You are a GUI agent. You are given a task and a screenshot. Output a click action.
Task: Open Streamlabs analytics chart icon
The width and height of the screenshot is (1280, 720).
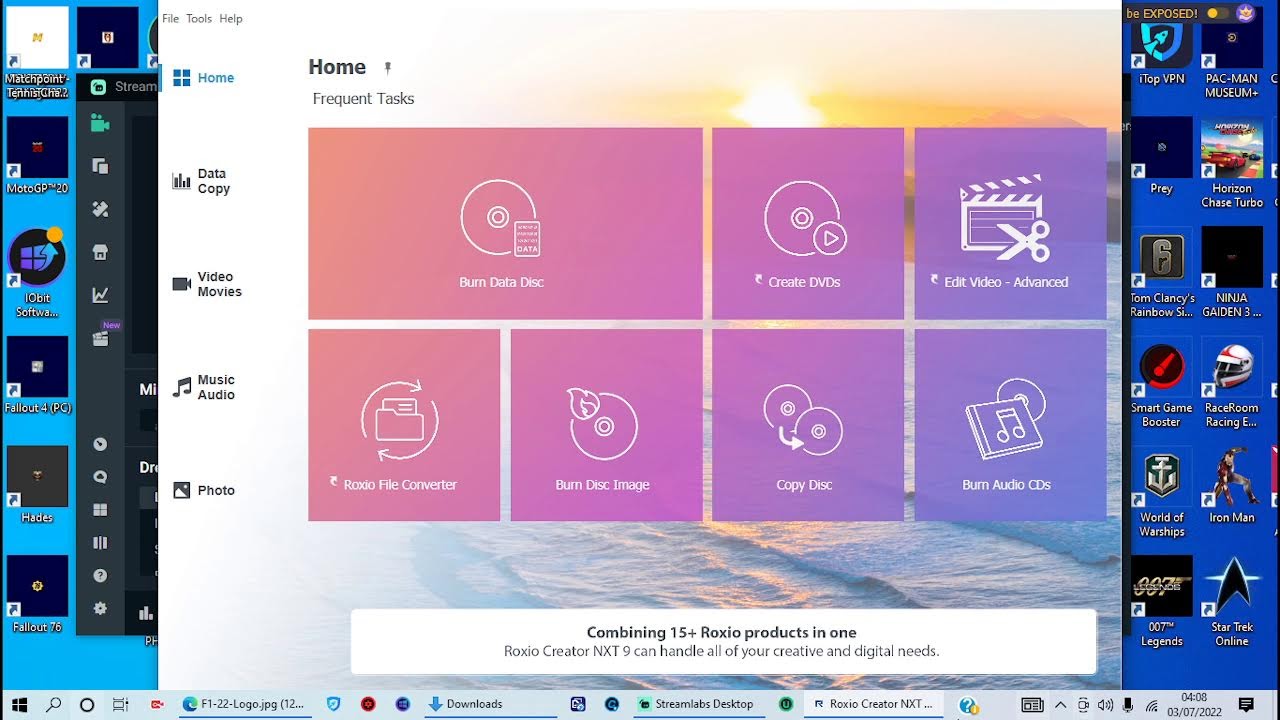[100, 295]
